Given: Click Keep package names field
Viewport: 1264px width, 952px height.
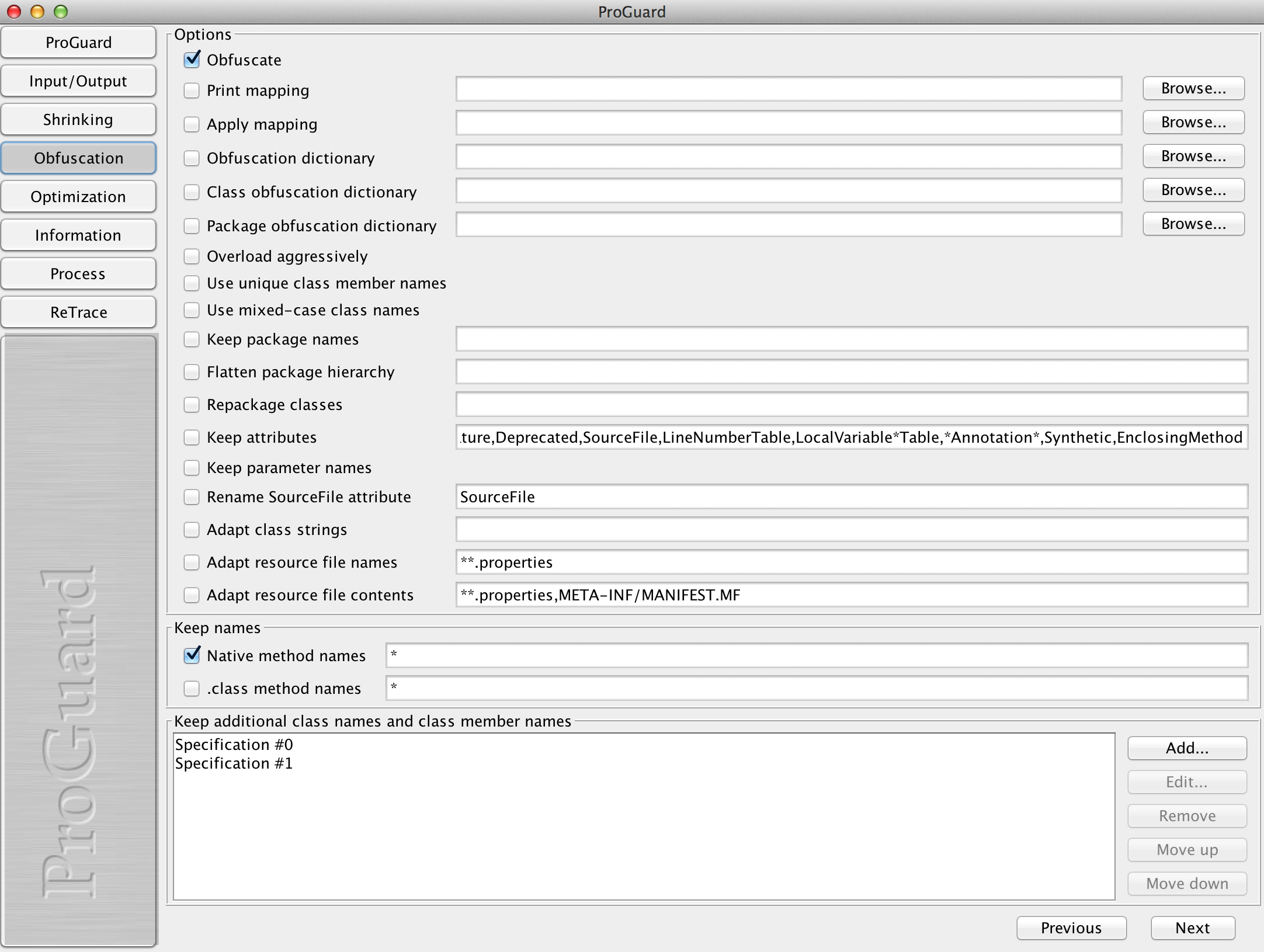Looking at the screenshot, I should coord(852,339).
